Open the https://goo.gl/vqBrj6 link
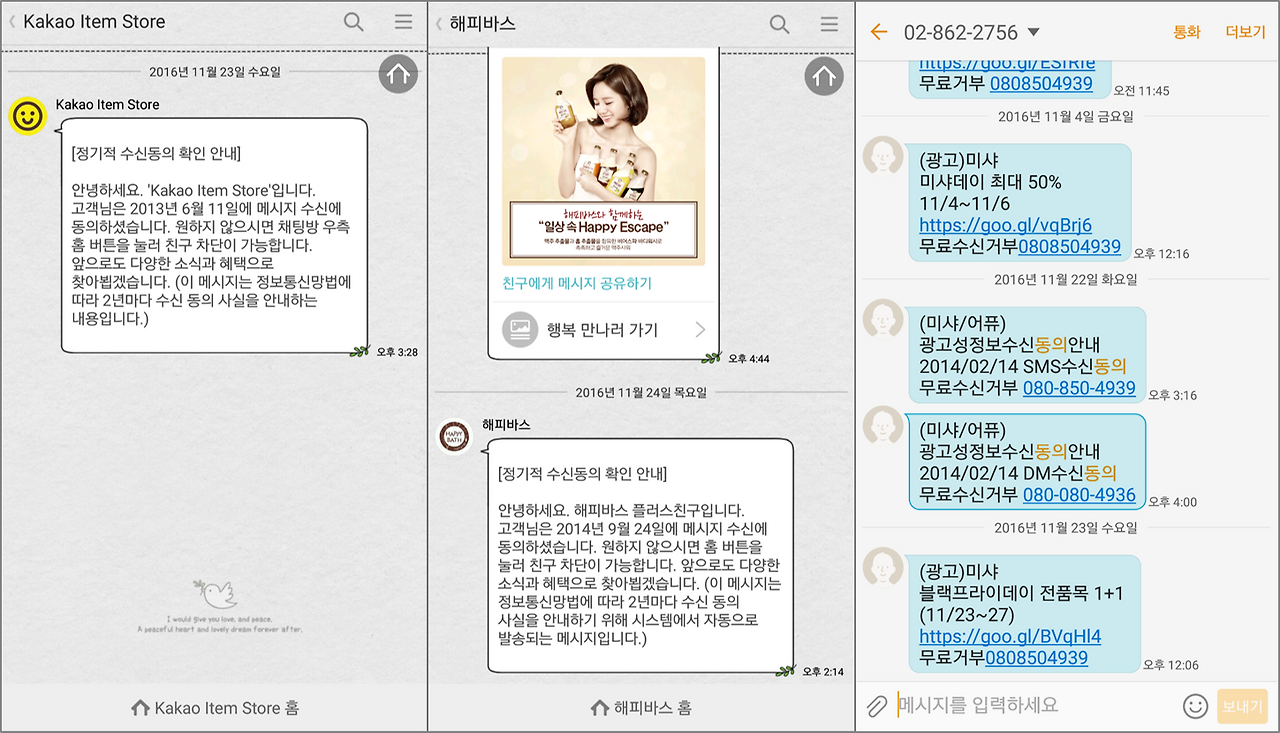The height and width of the screenshot is (733, 1280). [1005, 225]
